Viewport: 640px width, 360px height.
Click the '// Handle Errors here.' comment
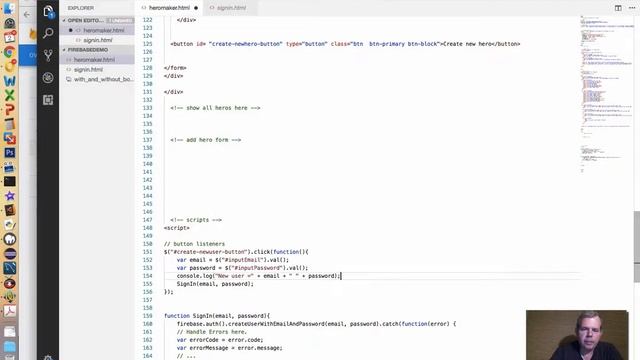[x=211, y=331]
